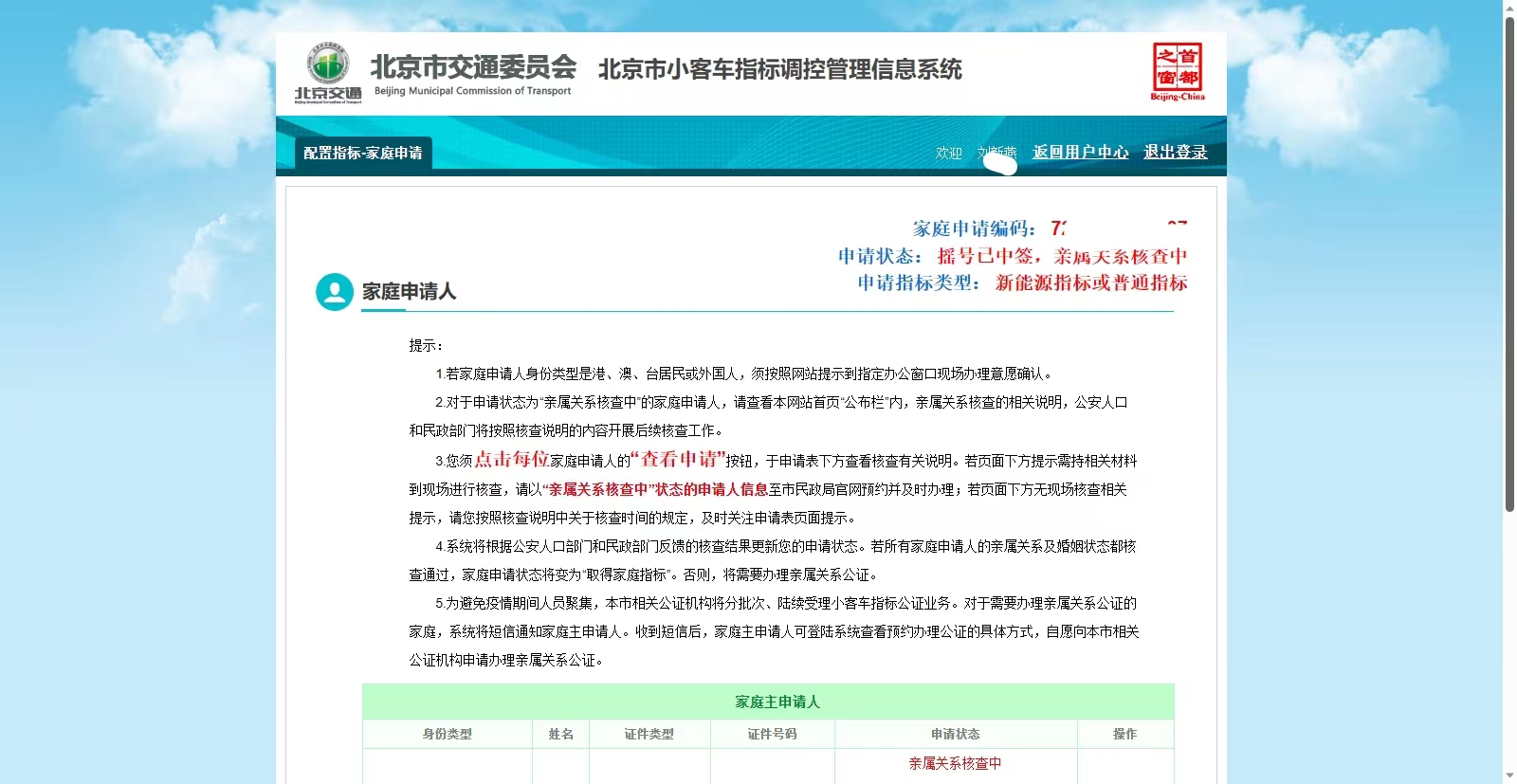Viewport: 1517px width, 784px height.
Task: Click the 操作 column header
Action: coord(1124,734)
